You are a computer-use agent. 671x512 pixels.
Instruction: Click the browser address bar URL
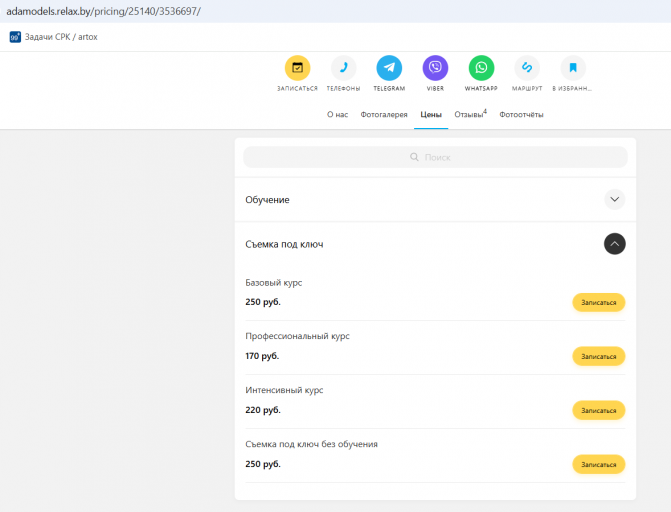coord(104,11)
